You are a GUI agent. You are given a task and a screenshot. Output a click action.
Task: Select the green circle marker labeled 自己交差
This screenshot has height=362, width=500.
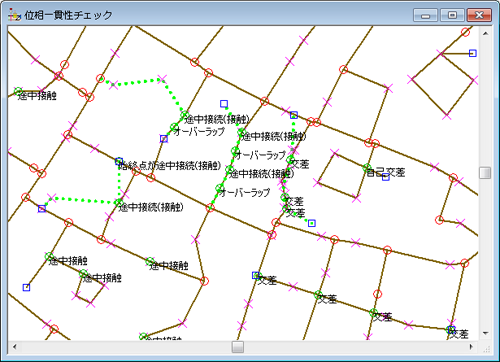coord(367,168)
